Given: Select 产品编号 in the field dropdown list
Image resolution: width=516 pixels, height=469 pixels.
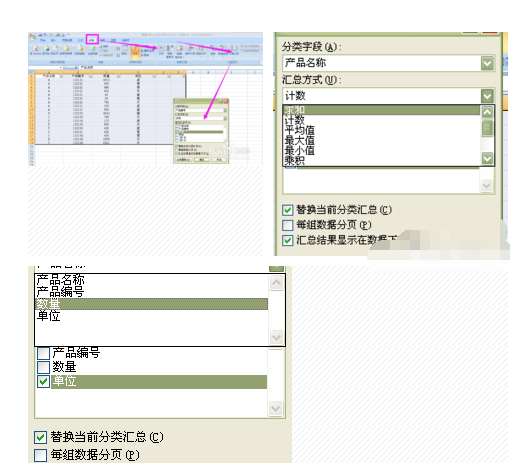Looking at the screenshot, I should tap(60, 292).
